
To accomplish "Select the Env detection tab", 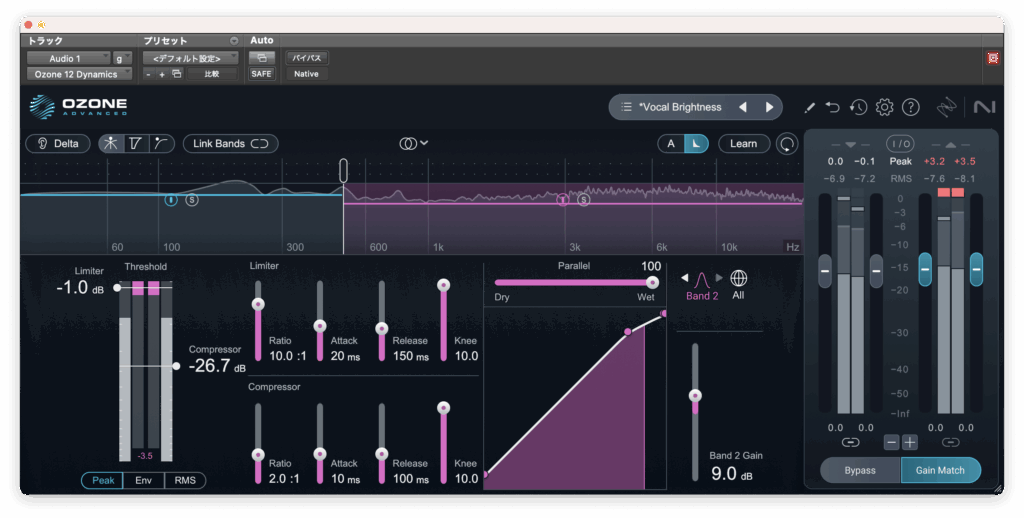I will (144, 481).
